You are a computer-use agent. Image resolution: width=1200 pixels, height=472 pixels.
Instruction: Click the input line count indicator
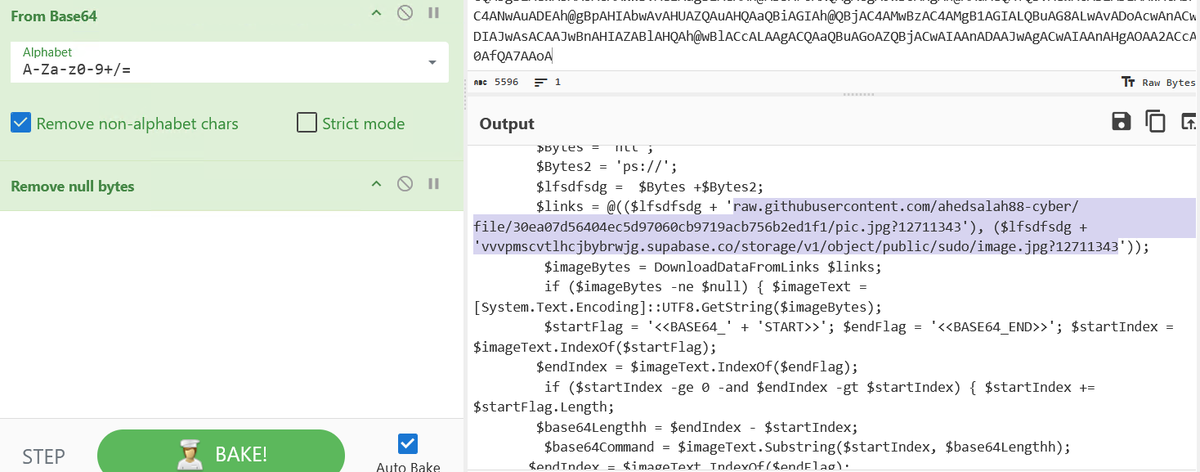(547, 82)
